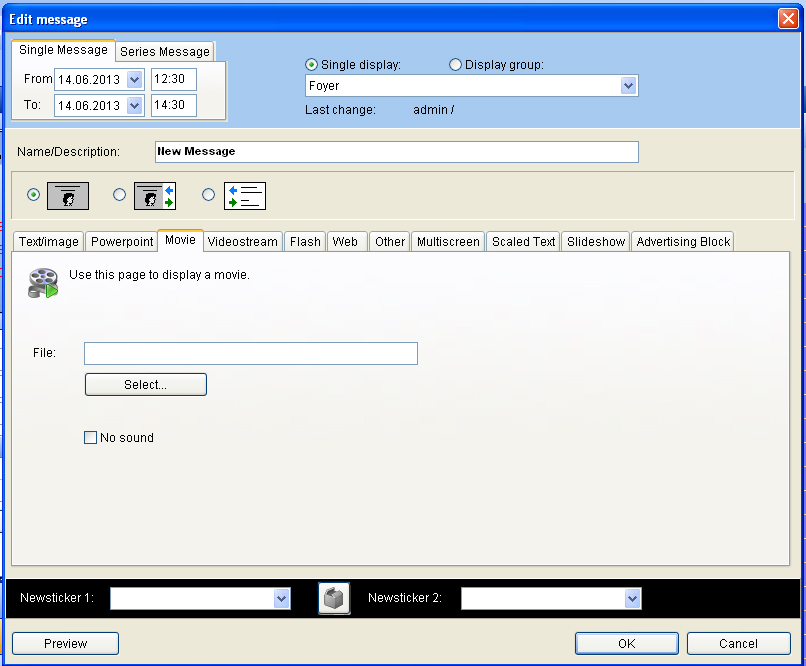Expand the Foyer display dropdown
The height and width of the screenshot is (666, 806).
(x=628, y=86)
